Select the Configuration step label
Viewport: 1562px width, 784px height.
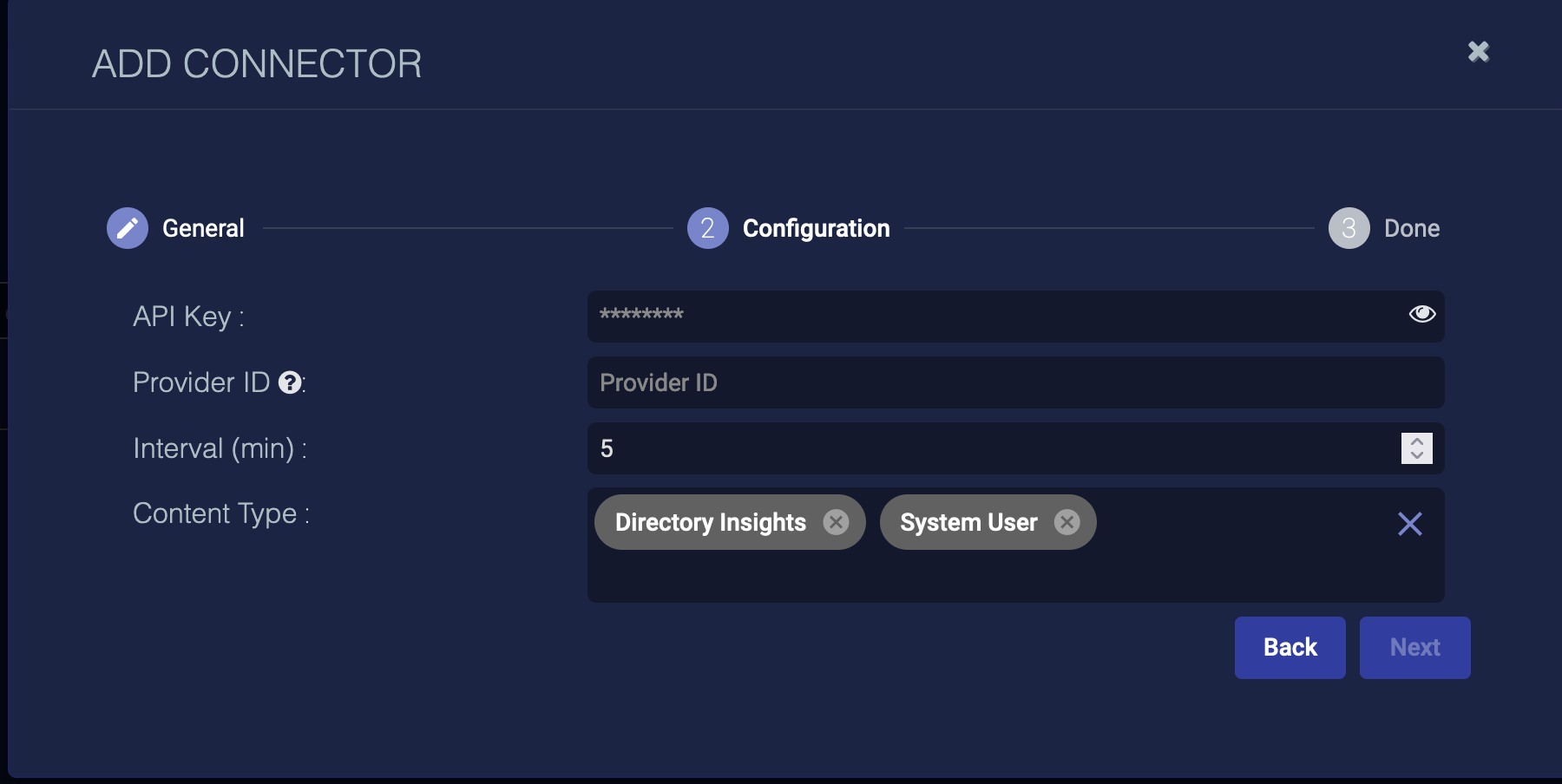pos(816,228)
